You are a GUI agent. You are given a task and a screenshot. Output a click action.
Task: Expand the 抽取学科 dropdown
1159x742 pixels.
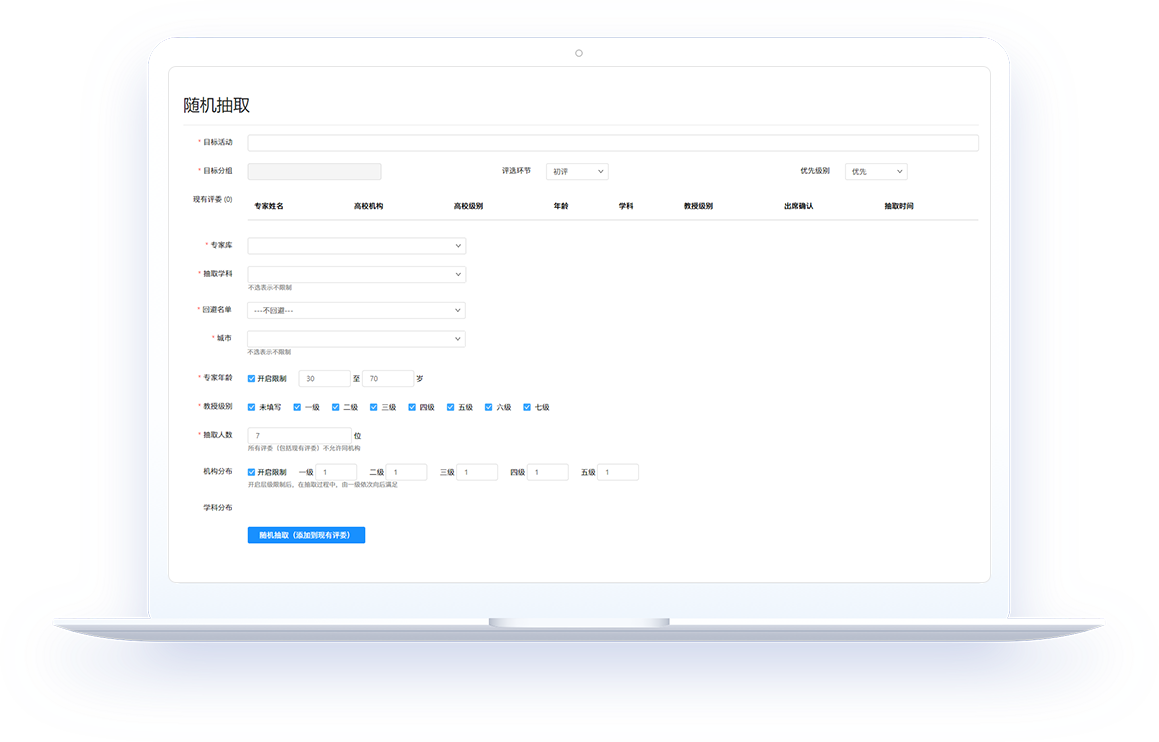coord(356,274)
